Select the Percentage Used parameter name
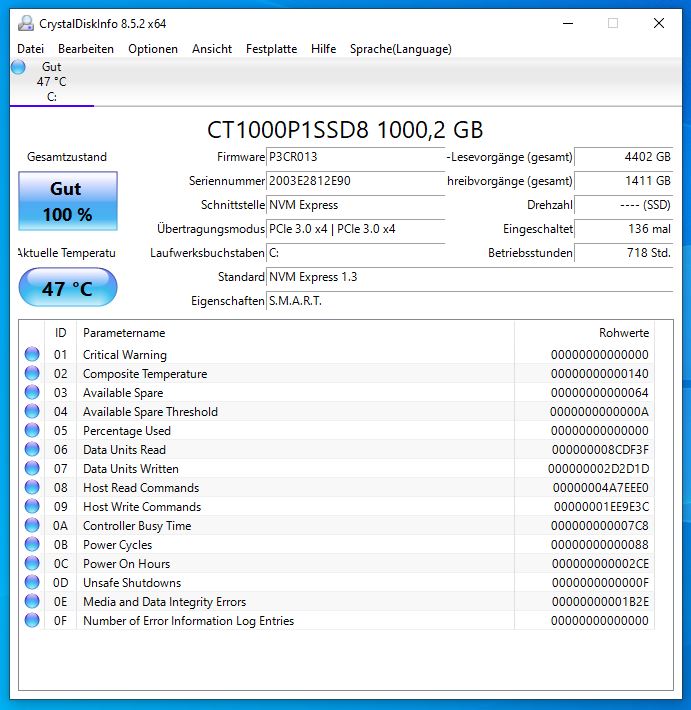Image resolution: width=691 pixels, height=710 pixels. [127, 431]
